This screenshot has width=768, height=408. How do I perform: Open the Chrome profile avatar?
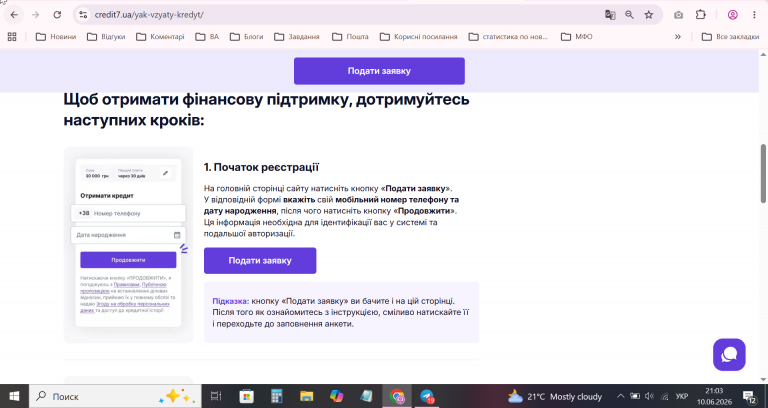pos(733,15)
